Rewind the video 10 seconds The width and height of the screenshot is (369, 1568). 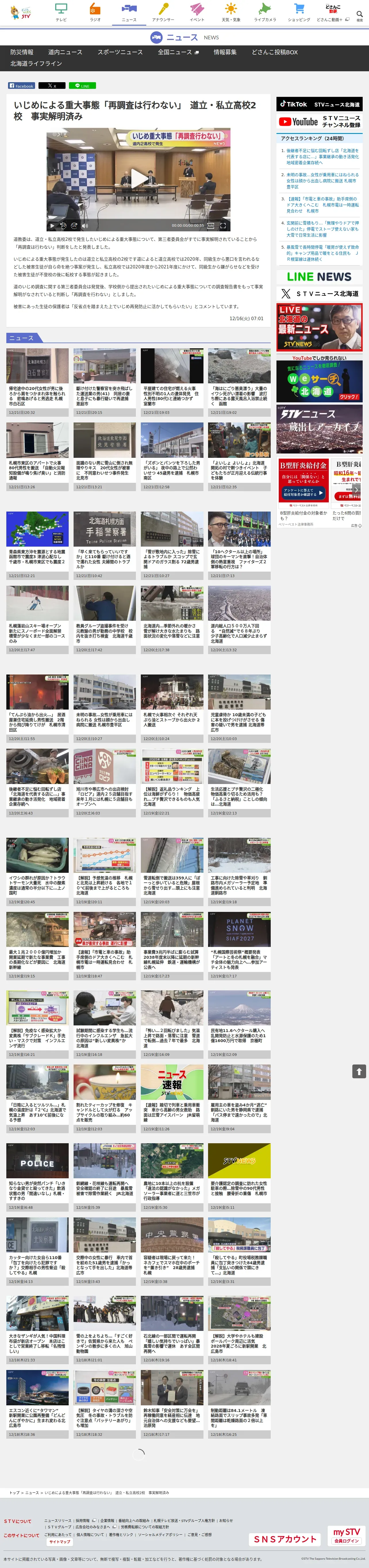click(x=63, y=225)
